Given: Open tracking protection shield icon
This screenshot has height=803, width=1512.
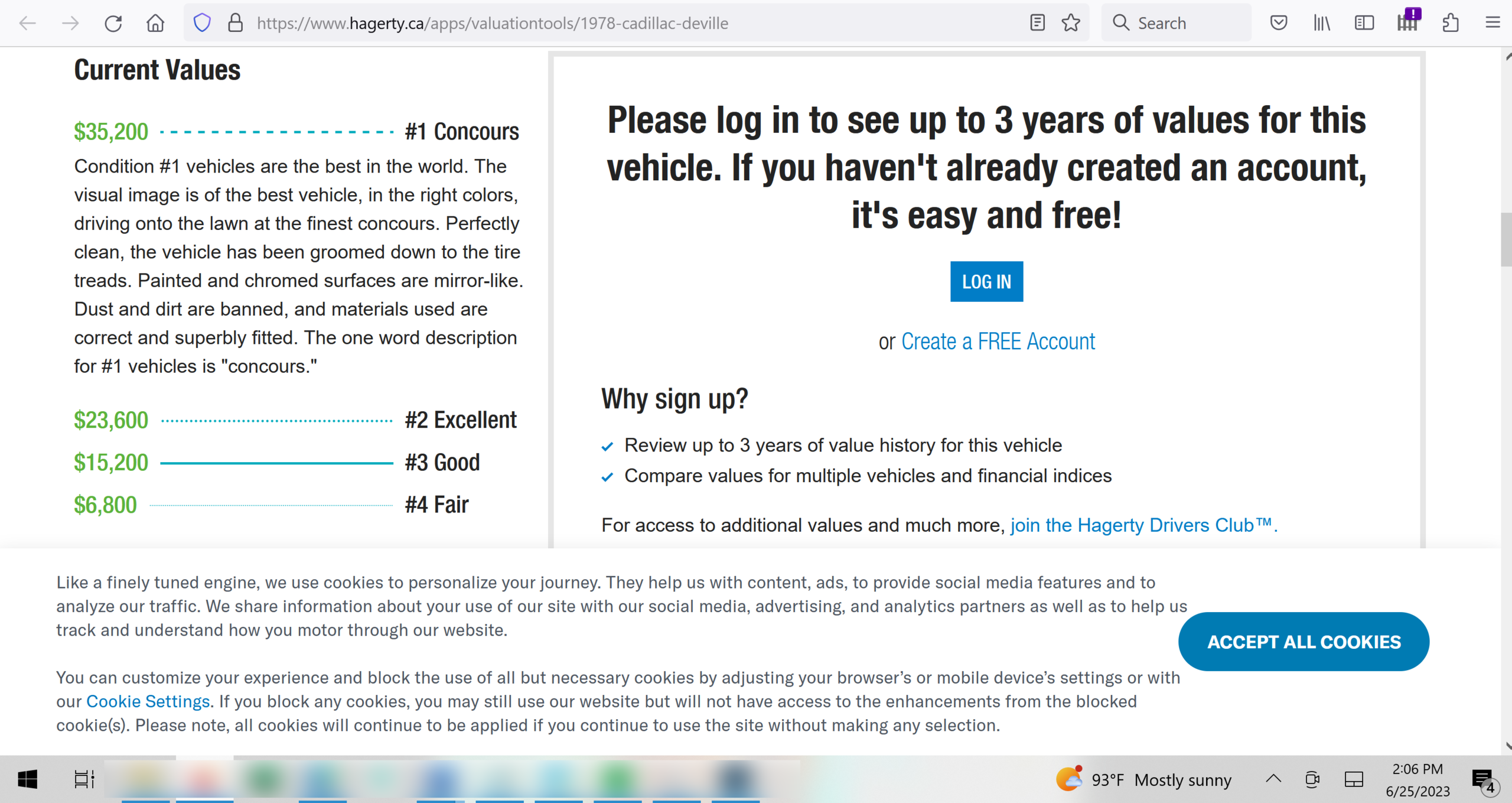Looking at the screenshot, I should [202, 23].
